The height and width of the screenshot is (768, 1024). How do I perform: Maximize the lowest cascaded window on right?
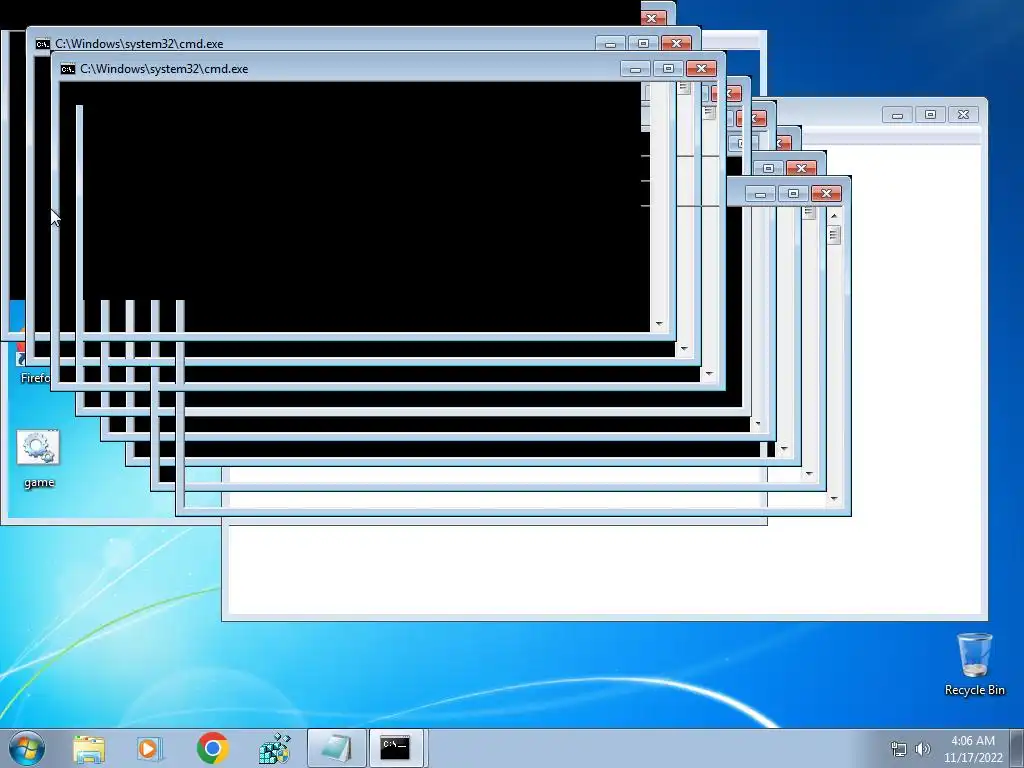793,193
